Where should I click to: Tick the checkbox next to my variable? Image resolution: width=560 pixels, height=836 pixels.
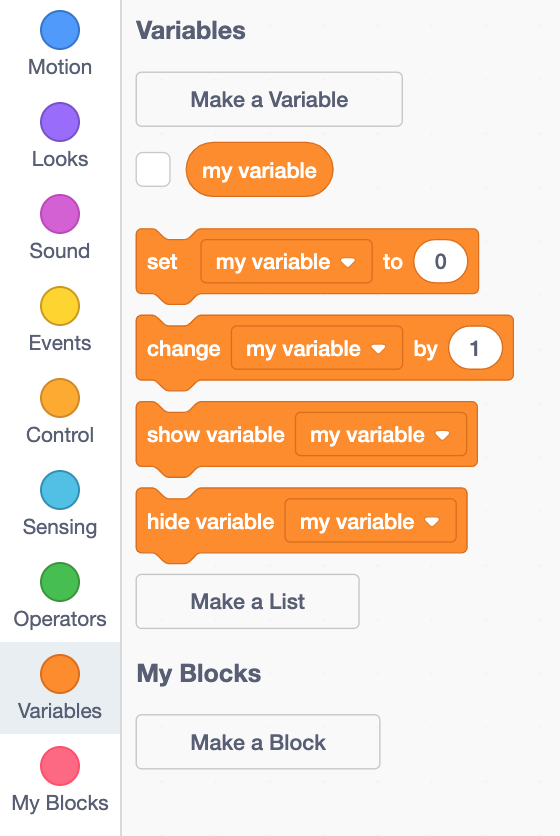[x=153, y=170]
